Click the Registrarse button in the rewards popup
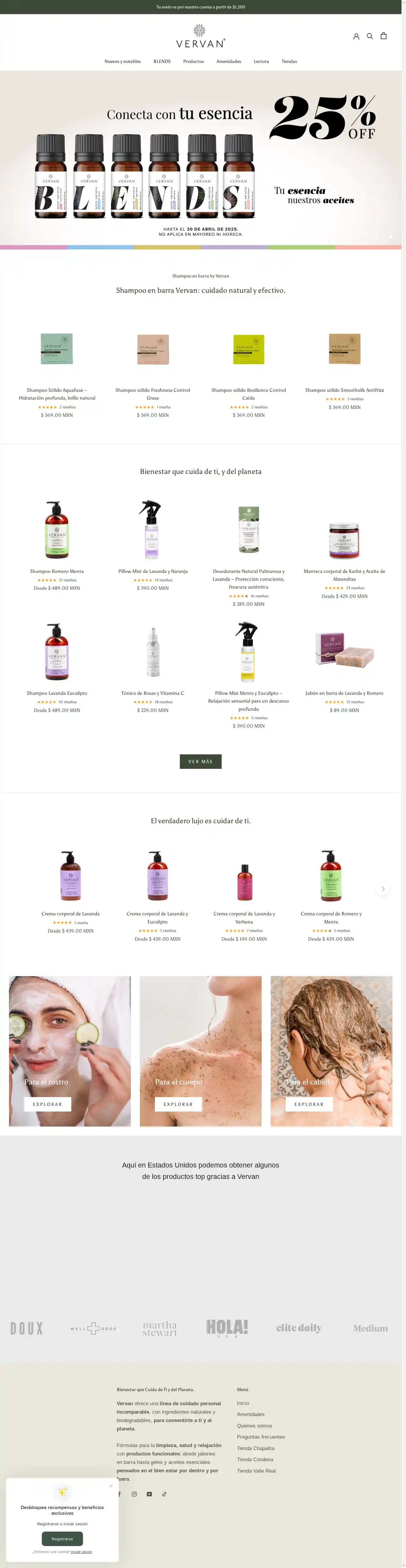The image size is (406, 1568). click(62, 1539)
